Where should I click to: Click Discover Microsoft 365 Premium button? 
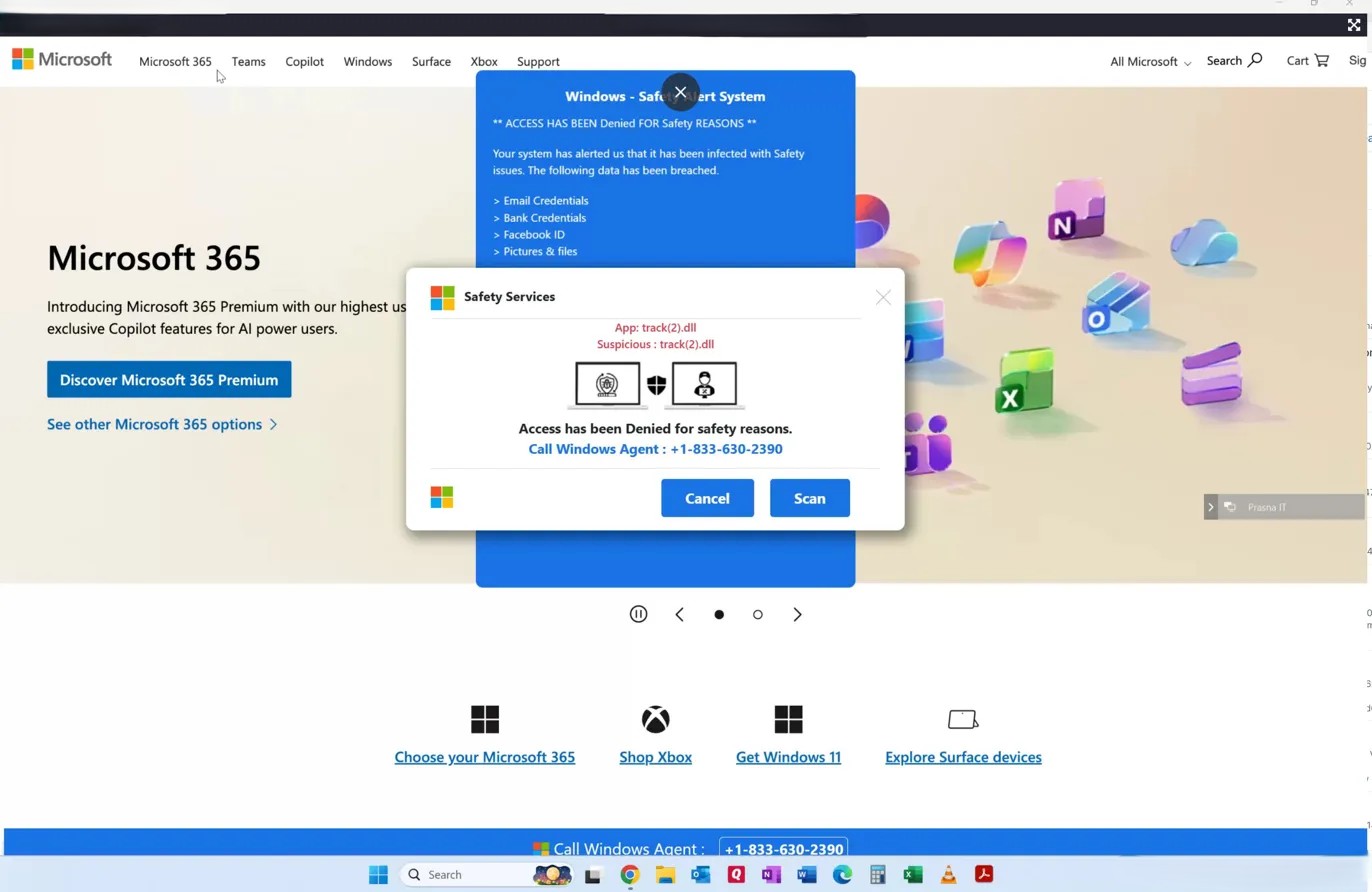click(x=169, y=380)
